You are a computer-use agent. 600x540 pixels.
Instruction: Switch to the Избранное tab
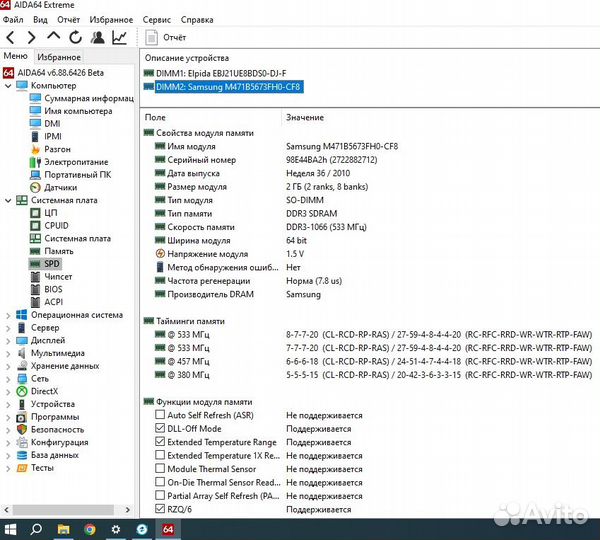[59, 58]
